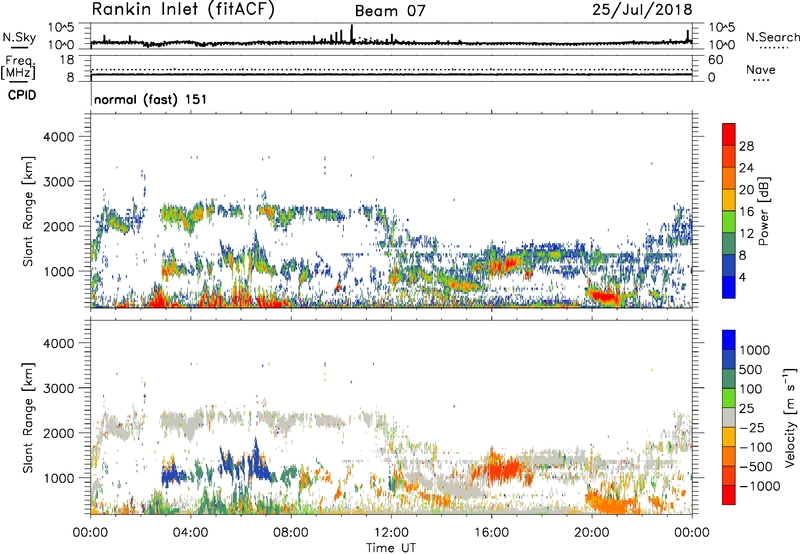
Task: Click the red bottom of velocity colorbar
Action: coord(729,495)
